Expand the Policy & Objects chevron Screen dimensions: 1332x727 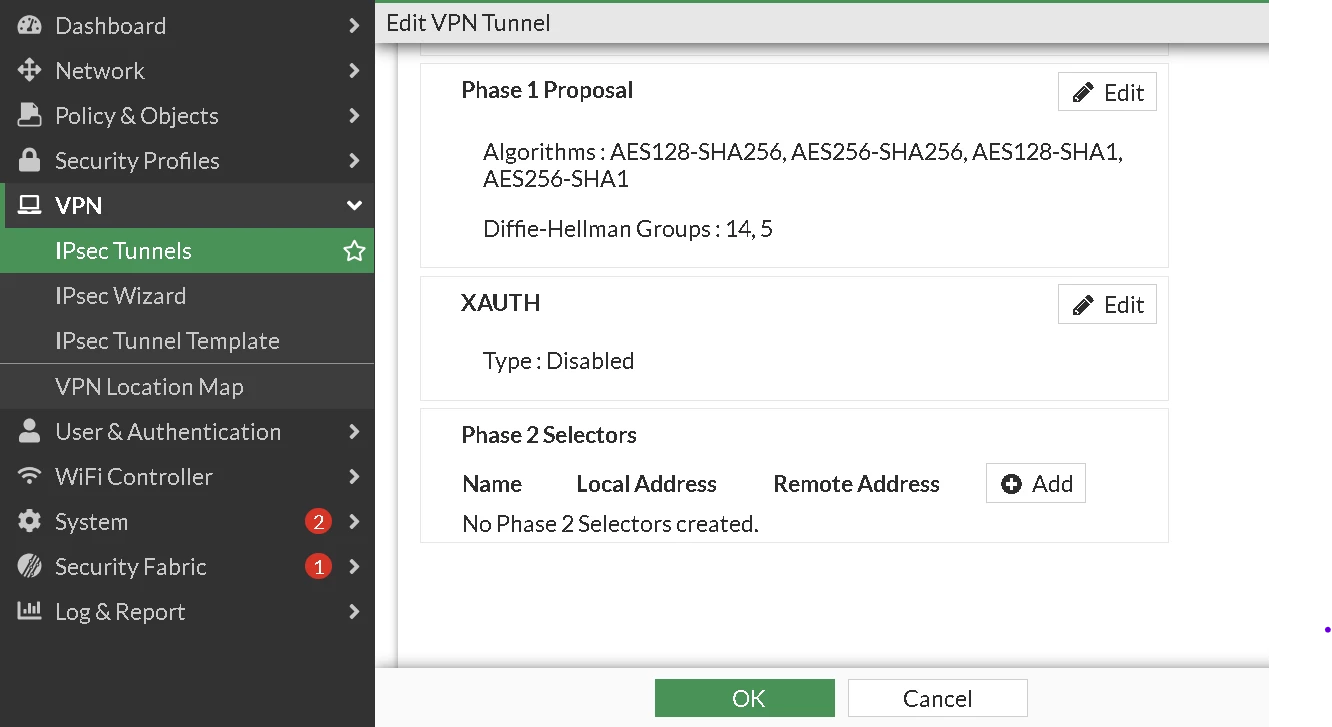[354, 116]
